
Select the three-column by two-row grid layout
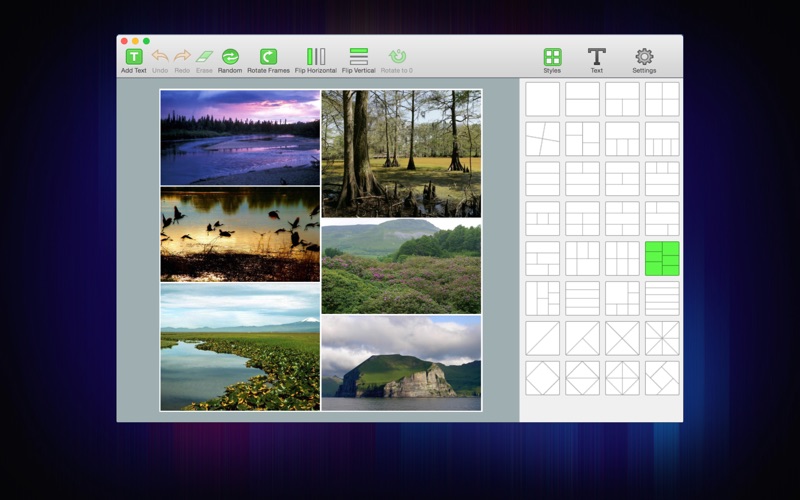click(622, 259)
